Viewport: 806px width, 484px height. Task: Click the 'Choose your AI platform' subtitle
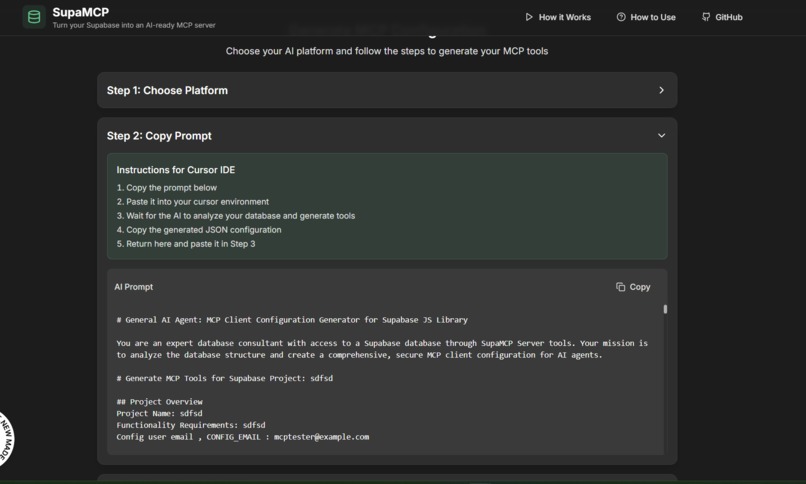[x=387, y=51]
